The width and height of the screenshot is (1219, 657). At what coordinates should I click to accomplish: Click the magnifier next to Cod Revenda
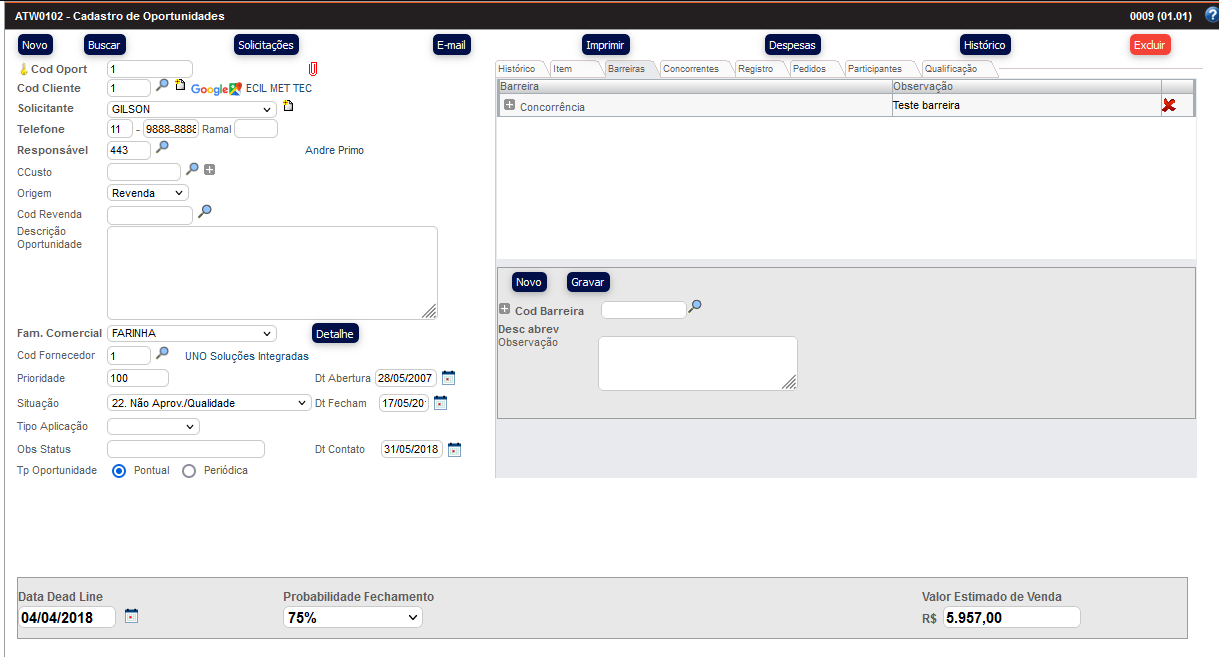tap(204, 212)
